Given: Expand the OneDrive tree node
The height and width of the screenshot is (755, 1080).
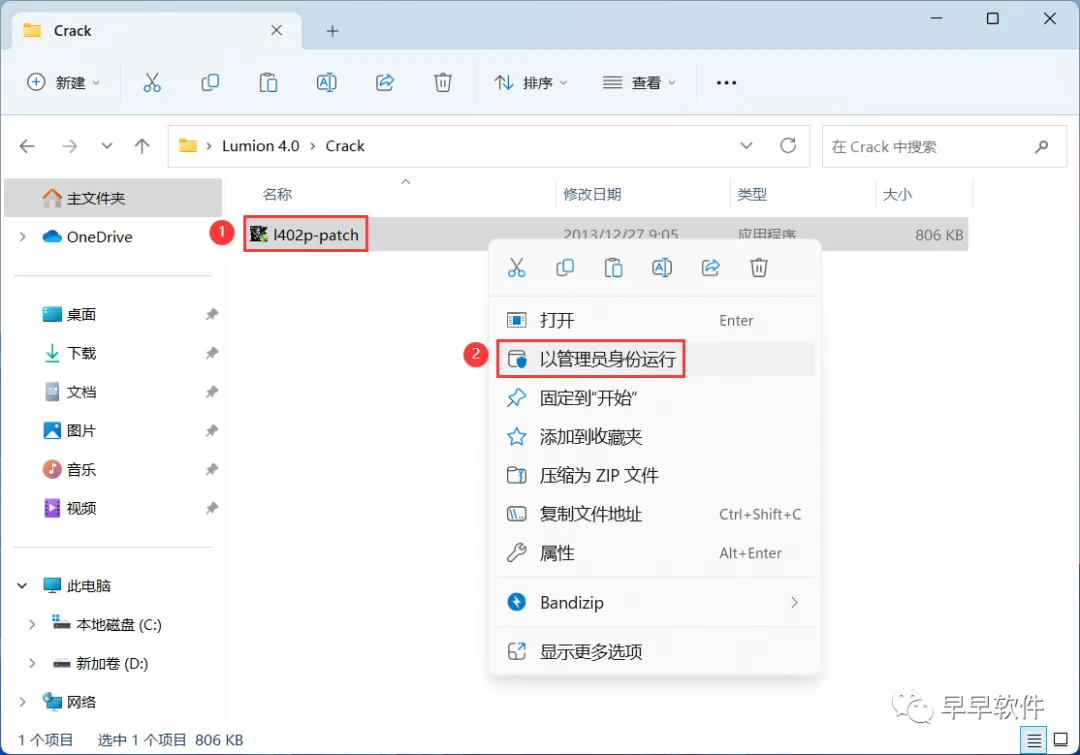Looking at the screenshot, I should 23,237.
